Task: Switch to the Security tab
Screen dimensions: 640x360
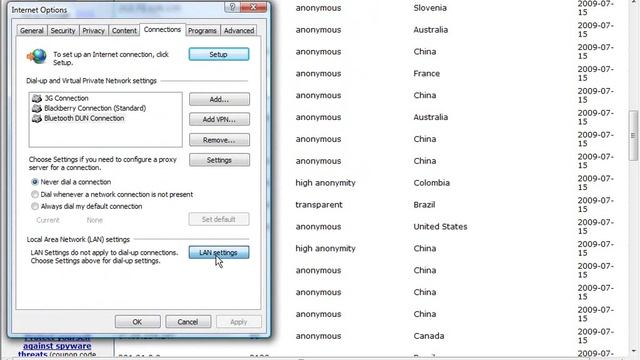Action: (x=63, y=31)
